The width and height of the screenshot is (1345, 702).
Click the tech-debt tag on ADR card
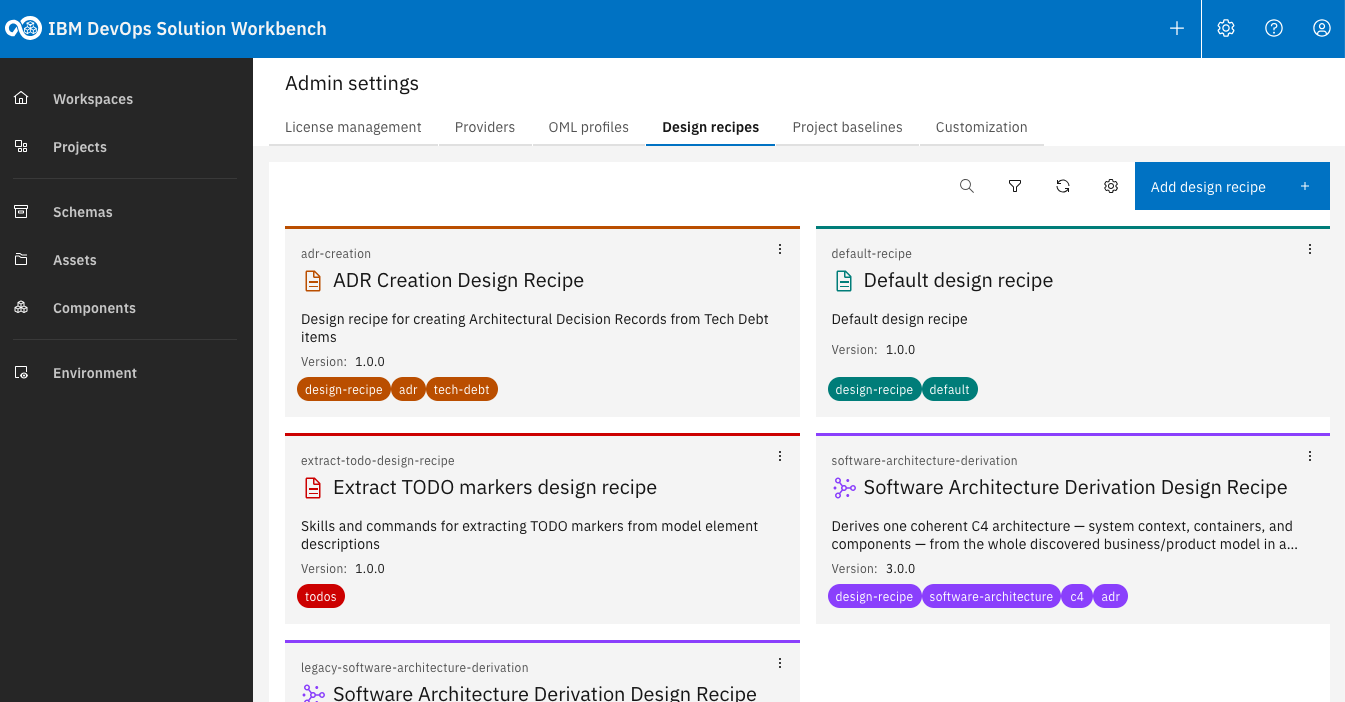462,390
